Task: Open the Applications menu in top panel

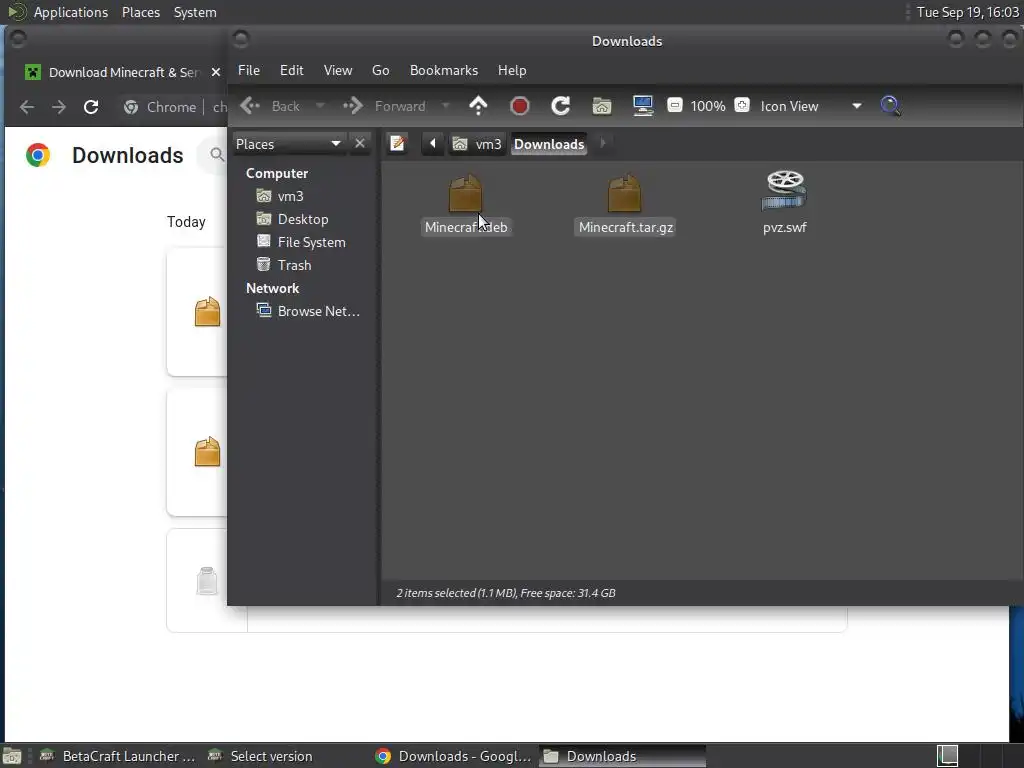Action: [71, 12]
